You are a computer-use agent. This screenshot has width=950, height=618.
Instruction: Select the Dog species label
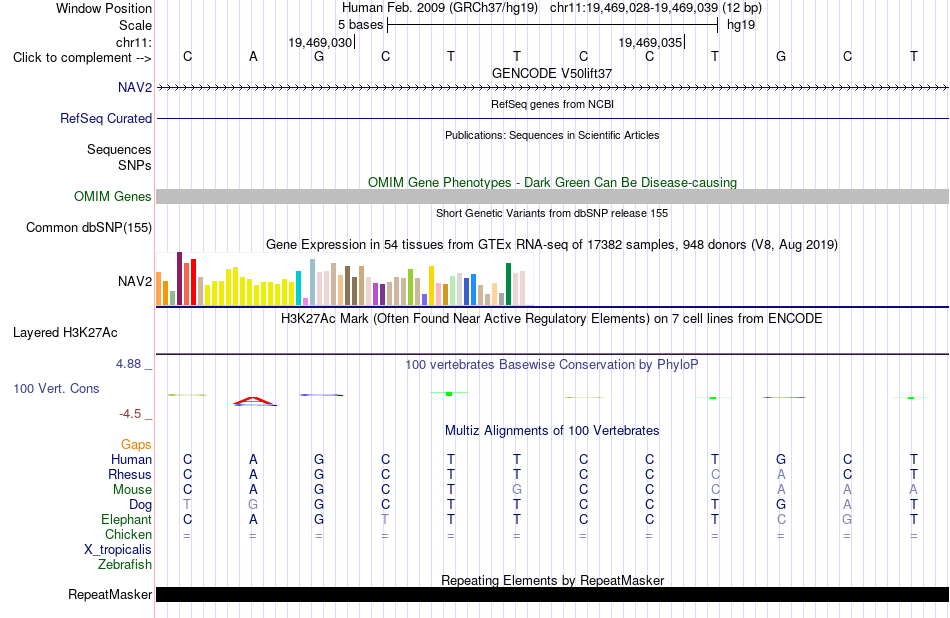[x=140, y=505]
